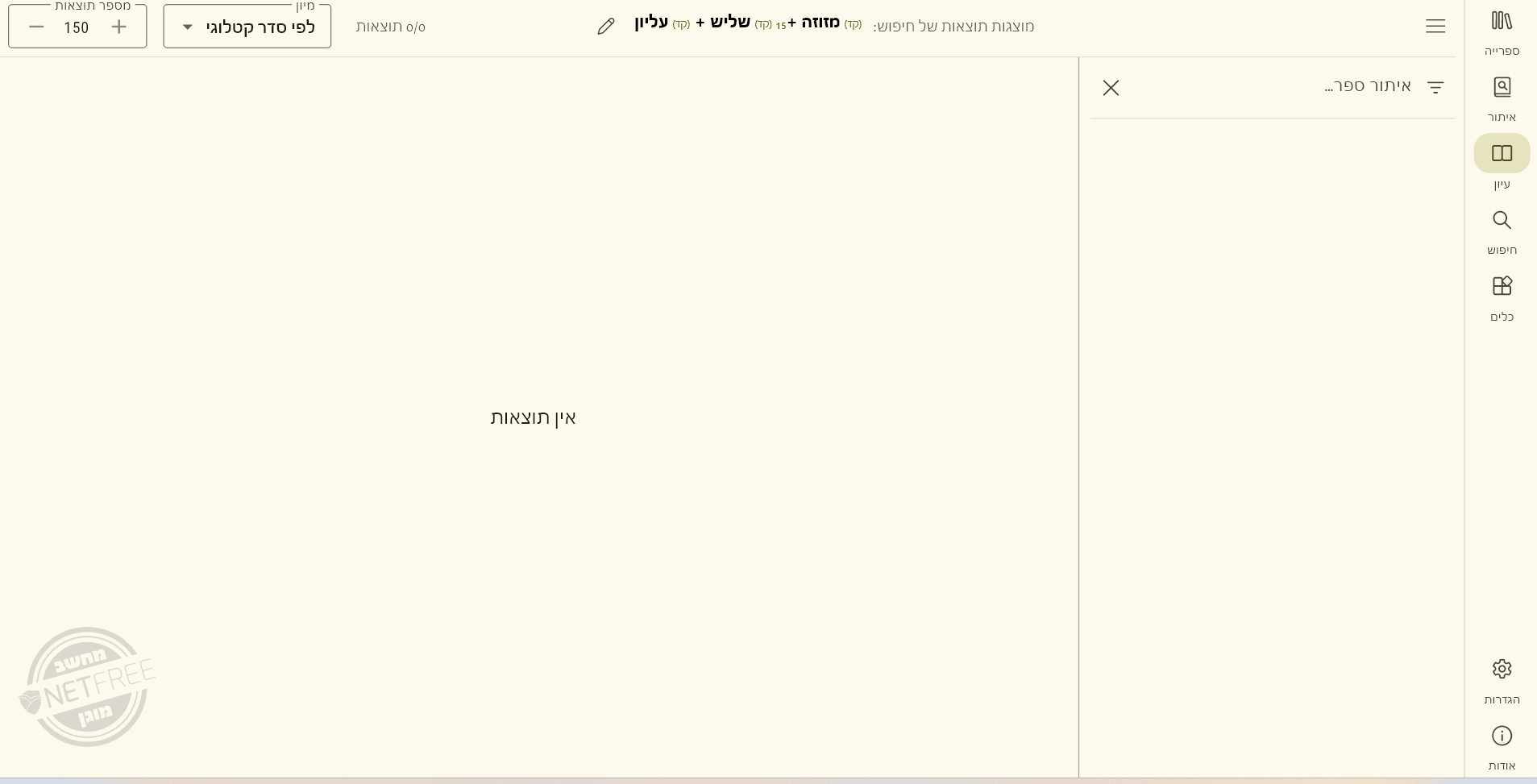
Task: Open the חיפוש search screen
Action: (x=1502, y=230)
